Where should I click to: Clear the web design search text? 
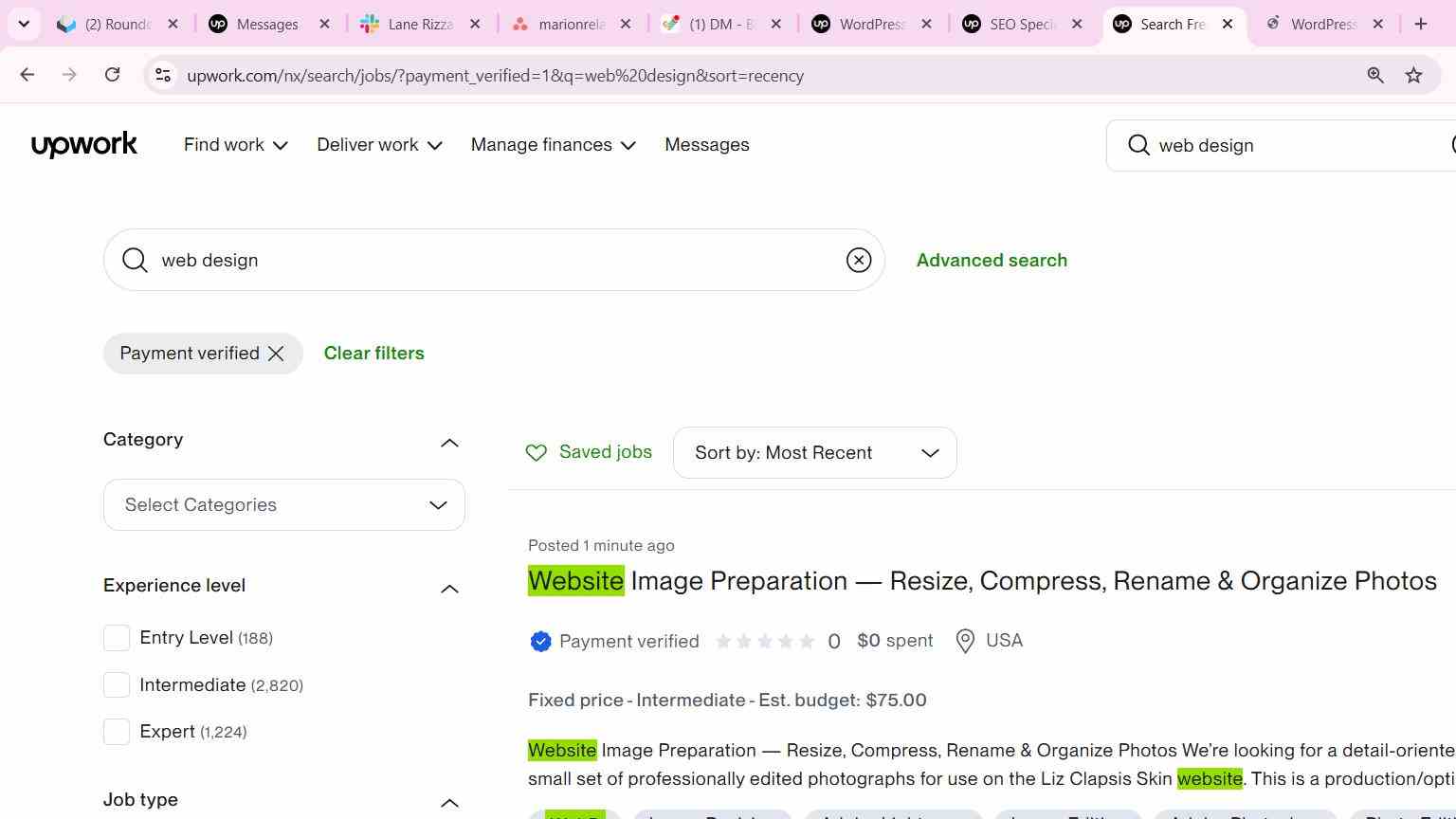click(859, 260)
